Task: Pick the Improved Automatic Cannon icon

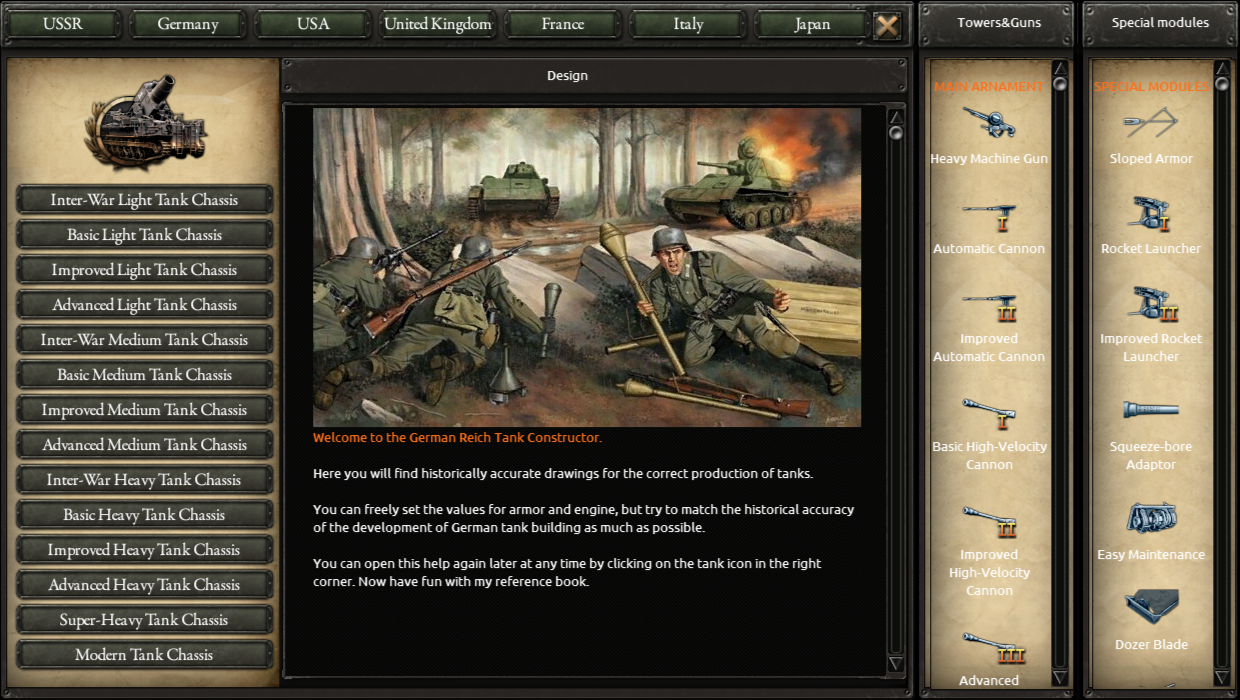Action: (x=988, y=306)
